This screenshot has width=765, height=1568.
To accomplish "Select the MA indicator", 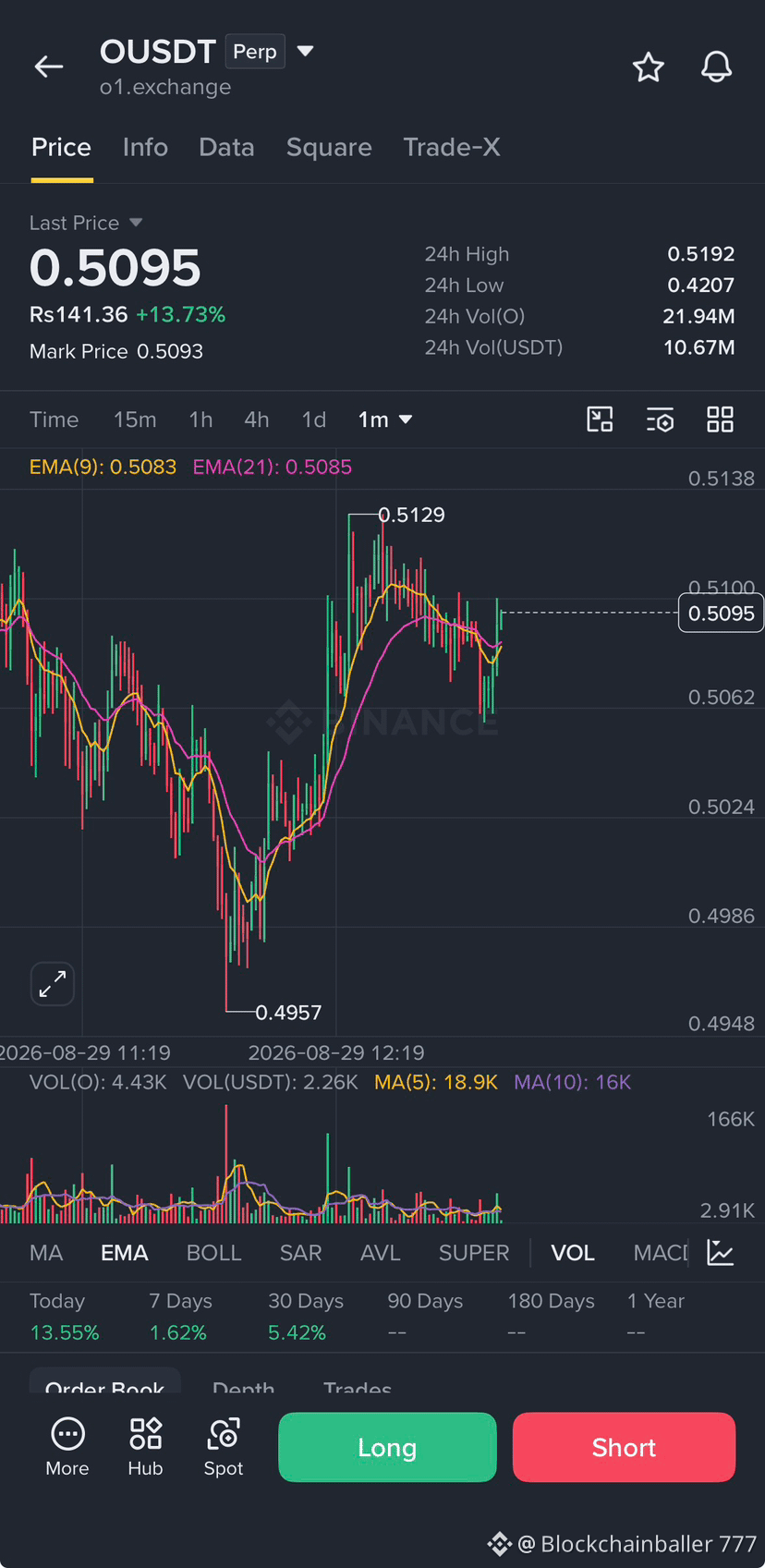I will pyautogui.click(x=46, y=1253).
